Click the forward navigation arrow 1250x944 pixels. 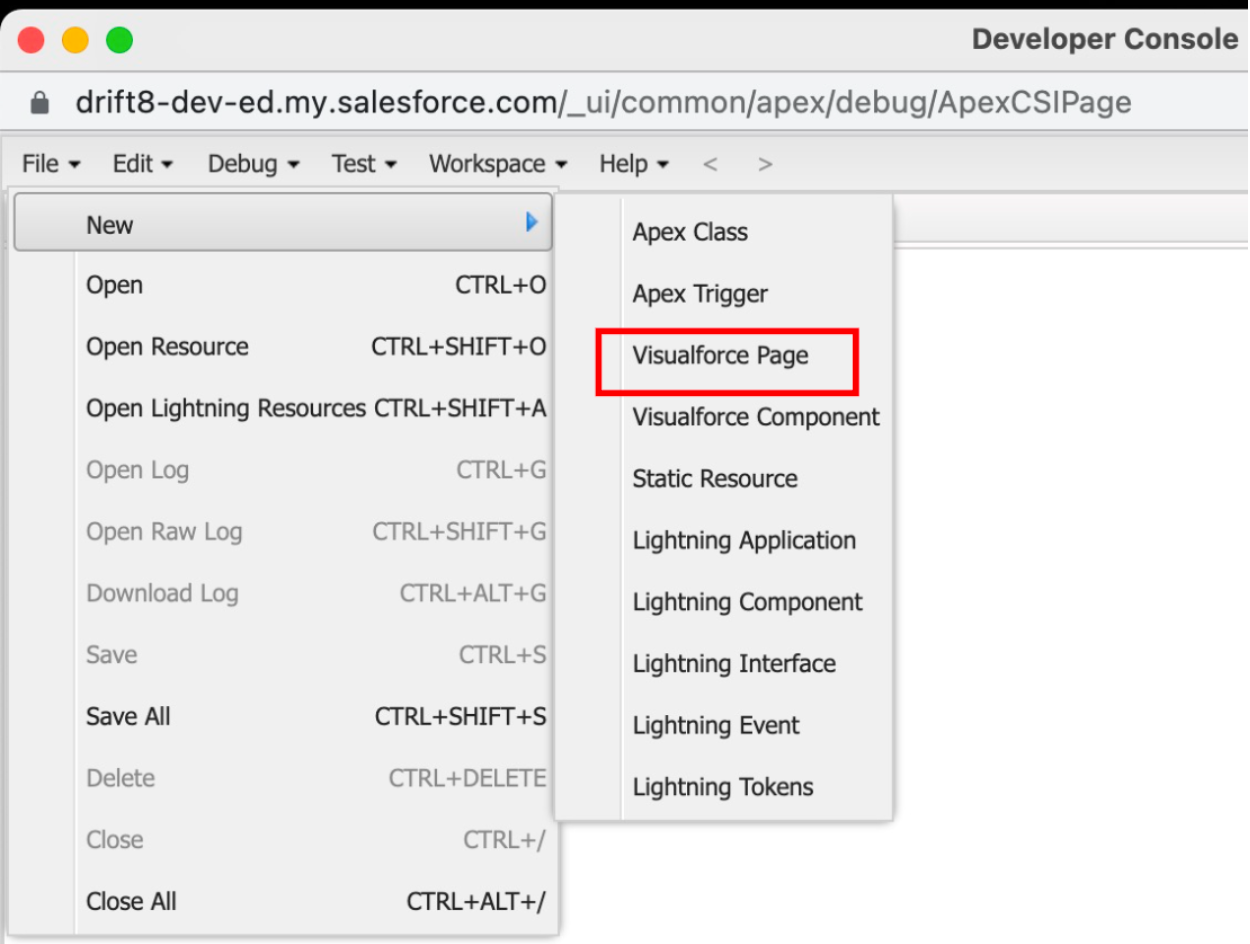[765, 164]
